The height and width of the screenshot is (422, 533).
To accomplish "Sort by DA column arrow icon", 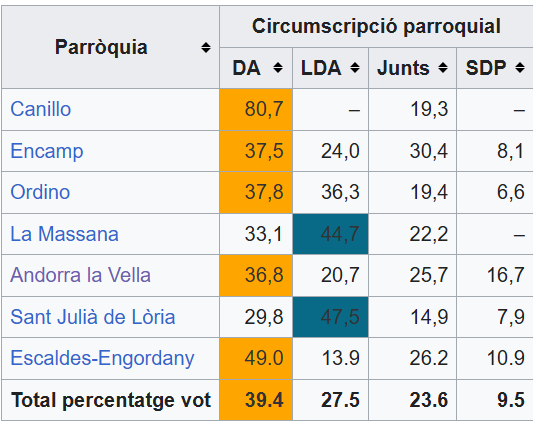I will coord(278,68).
